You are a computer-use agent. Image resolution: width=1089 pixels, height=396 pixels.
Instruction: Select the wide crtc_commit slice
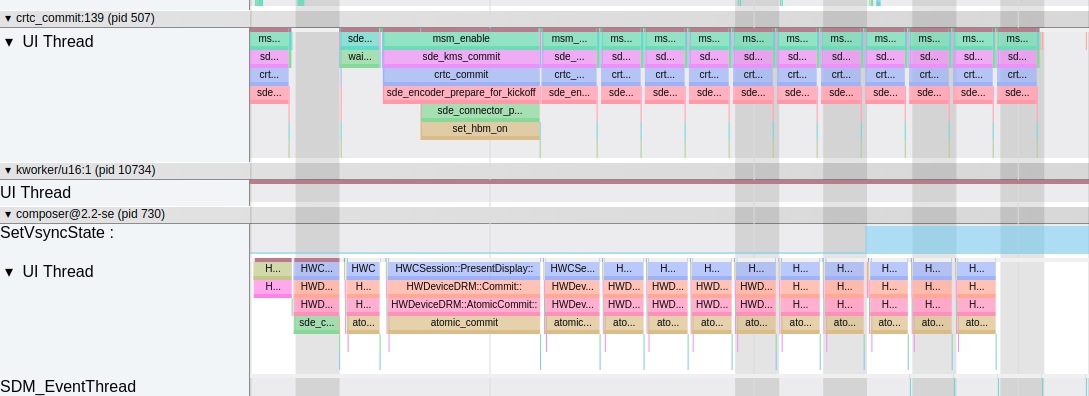[461, 75]
